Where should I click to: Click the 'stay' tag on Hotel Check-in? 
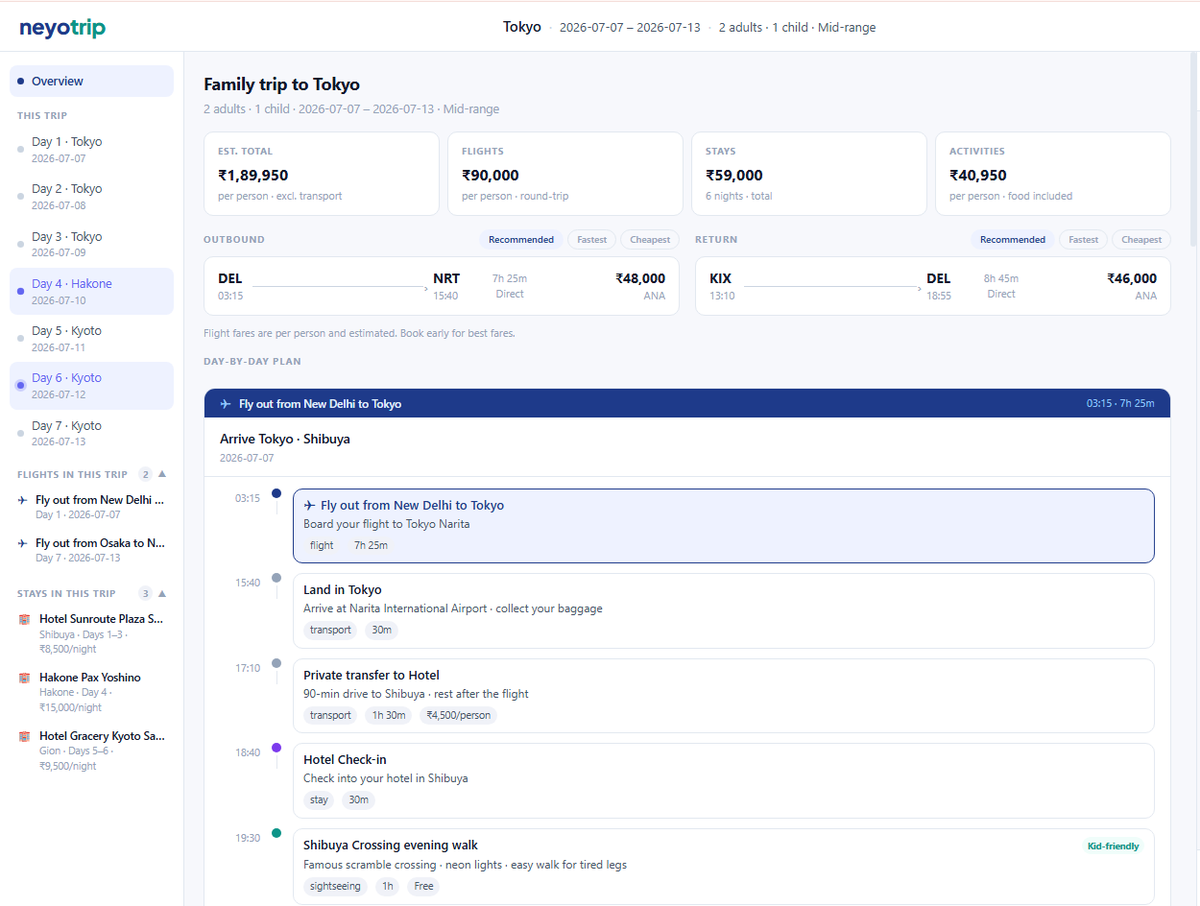(x=319, y=800)
